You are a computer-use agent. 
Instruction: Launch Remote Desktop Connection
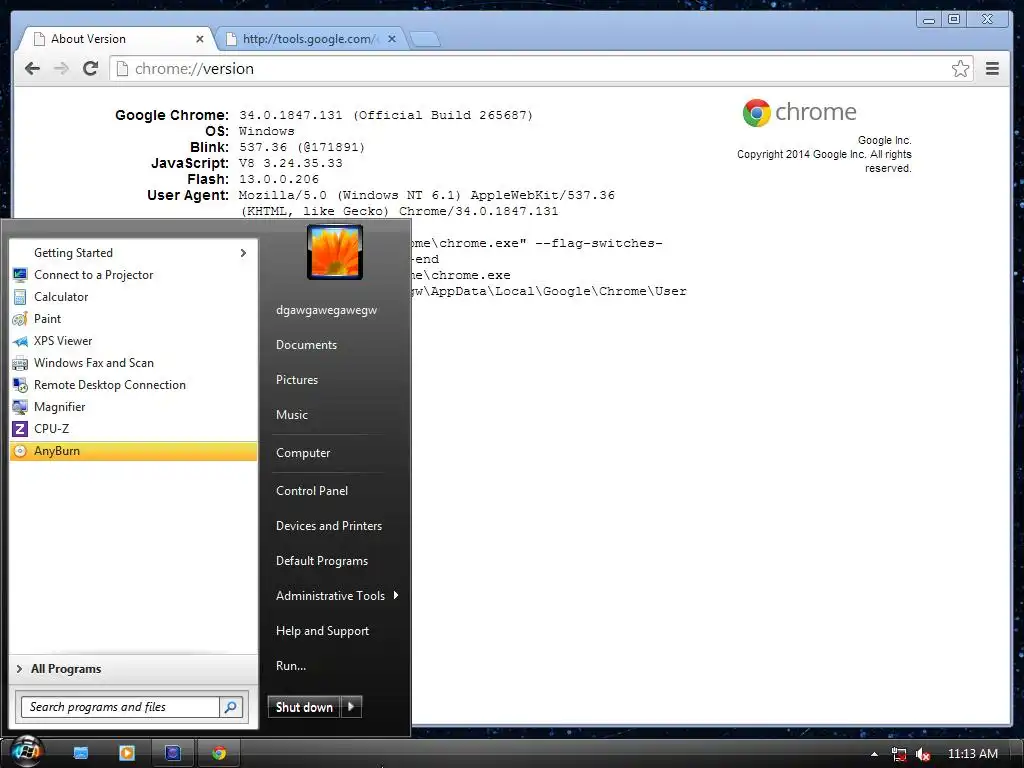point(134,385)
